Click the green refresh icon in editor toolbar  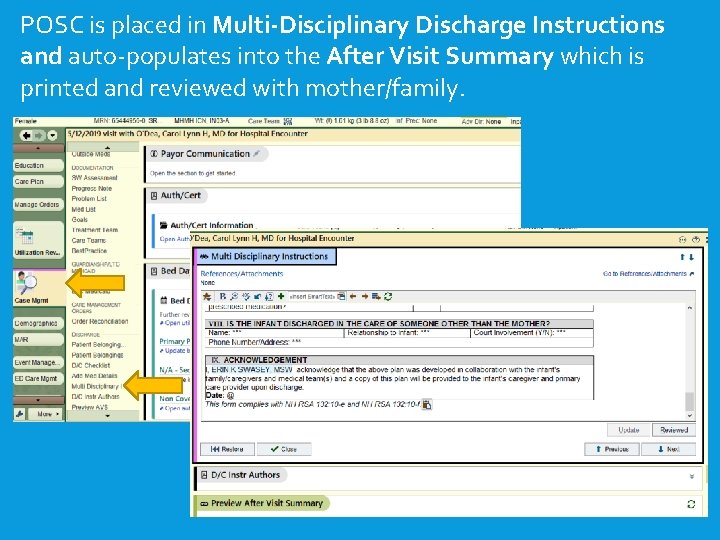(388, 297)
